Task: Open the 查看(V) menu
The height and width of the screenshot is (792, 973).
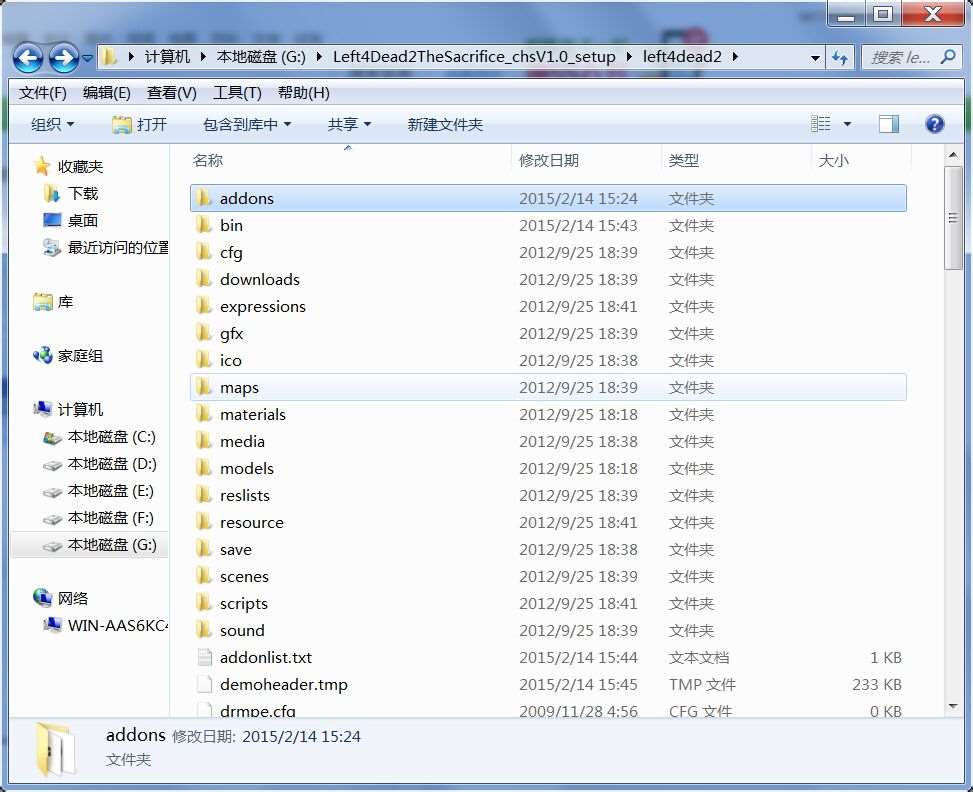Action: 172,92
